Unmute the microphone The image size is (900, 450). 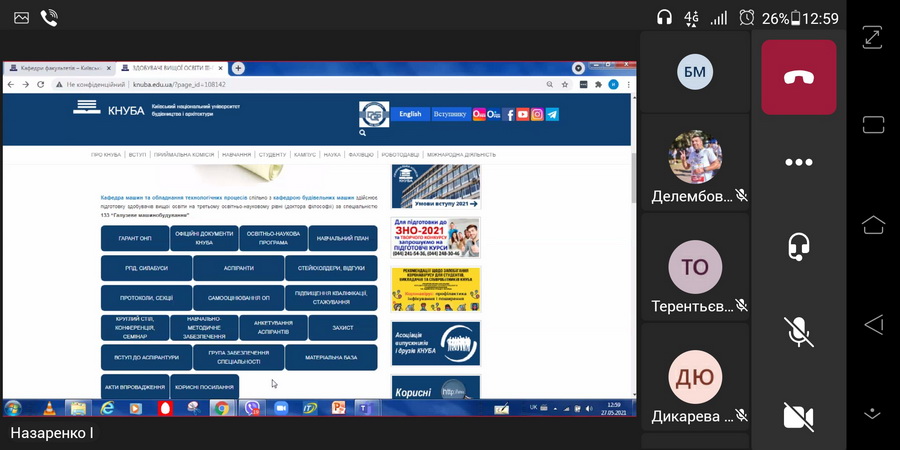click(798, 331)
